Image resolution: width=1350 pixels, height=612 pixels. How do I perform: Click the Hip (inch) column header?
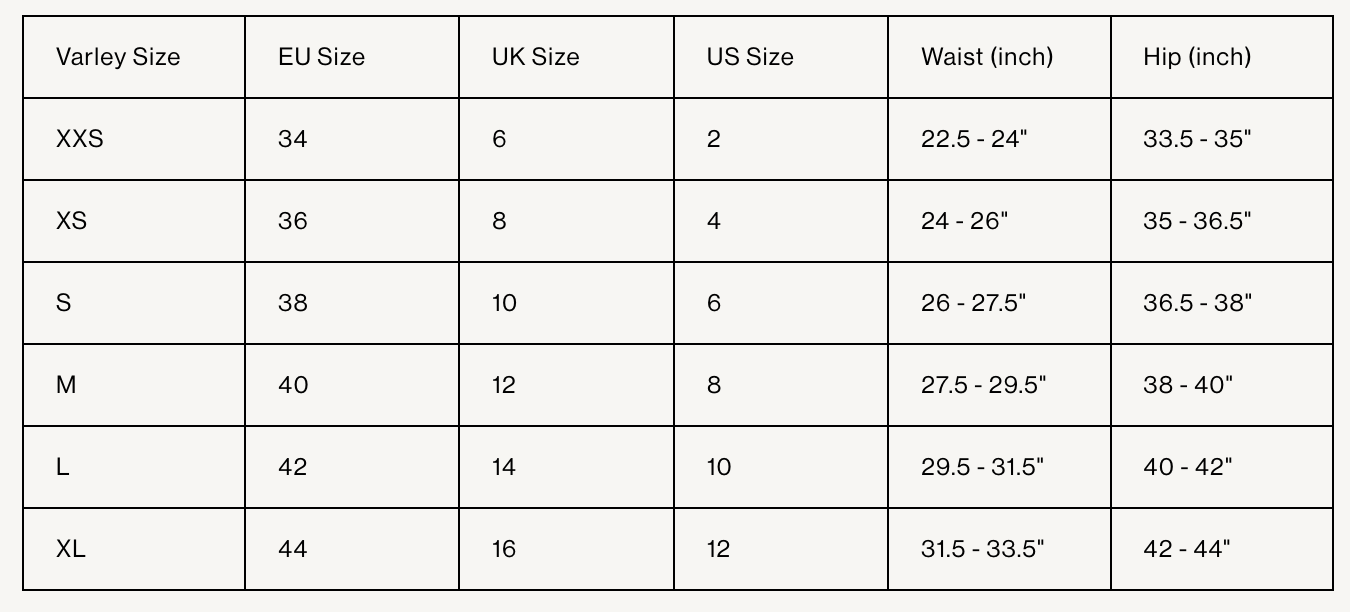click(1222, 57)
